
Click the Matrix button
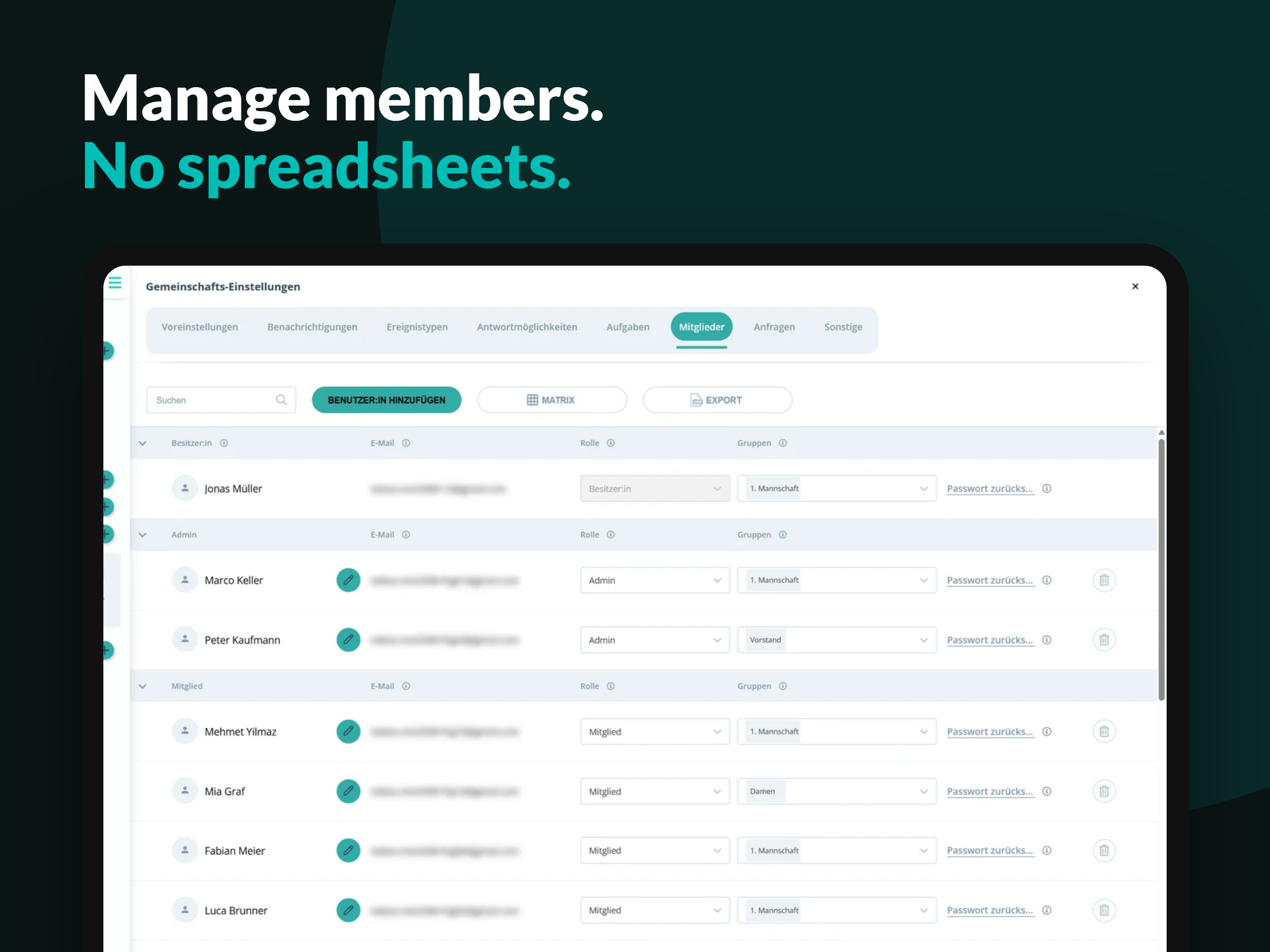click(x=552, y=400)
